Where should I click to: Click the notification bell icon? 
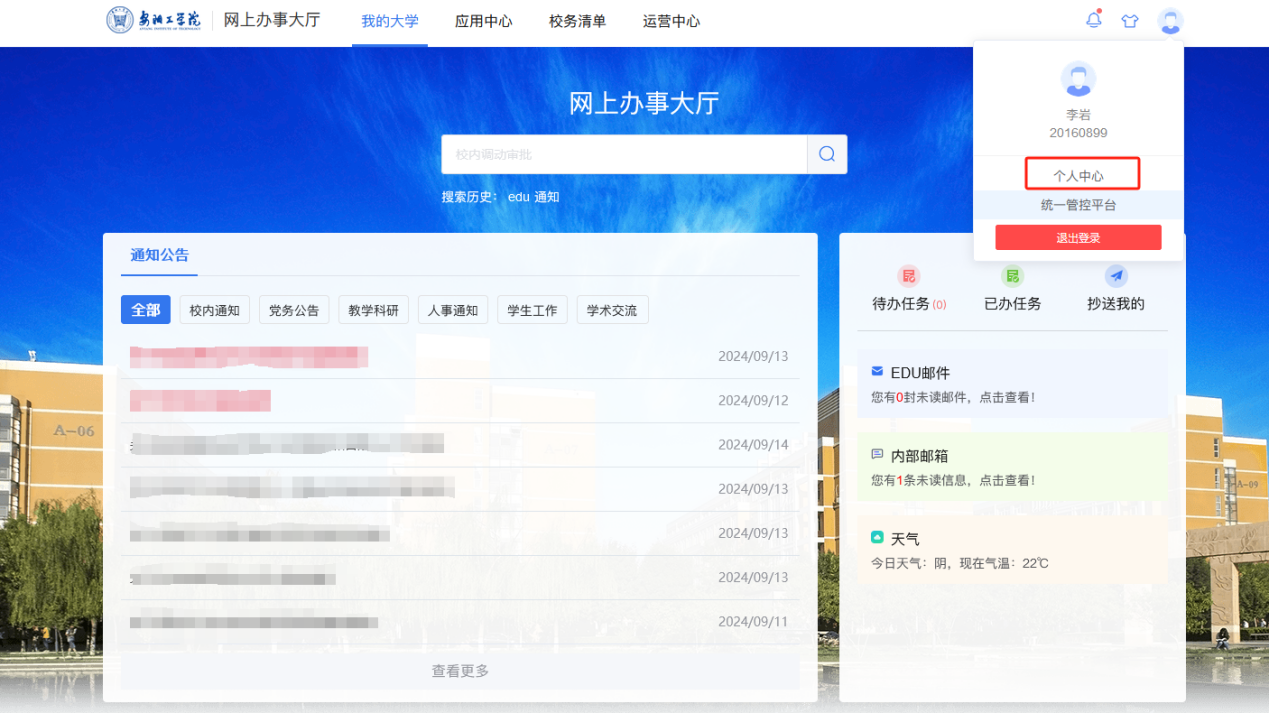coord(1093,20)
